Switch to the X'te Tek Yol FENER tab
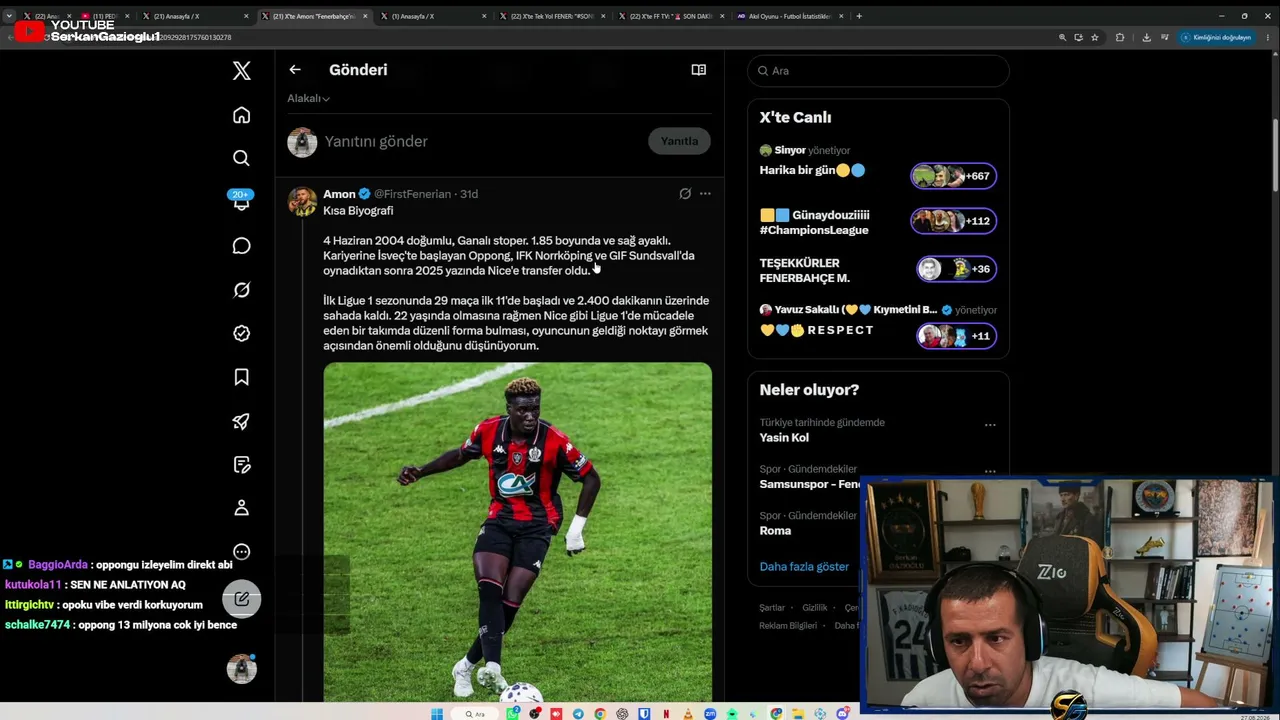This screenshot has height=720, width=1280. (x=551, y=16)
